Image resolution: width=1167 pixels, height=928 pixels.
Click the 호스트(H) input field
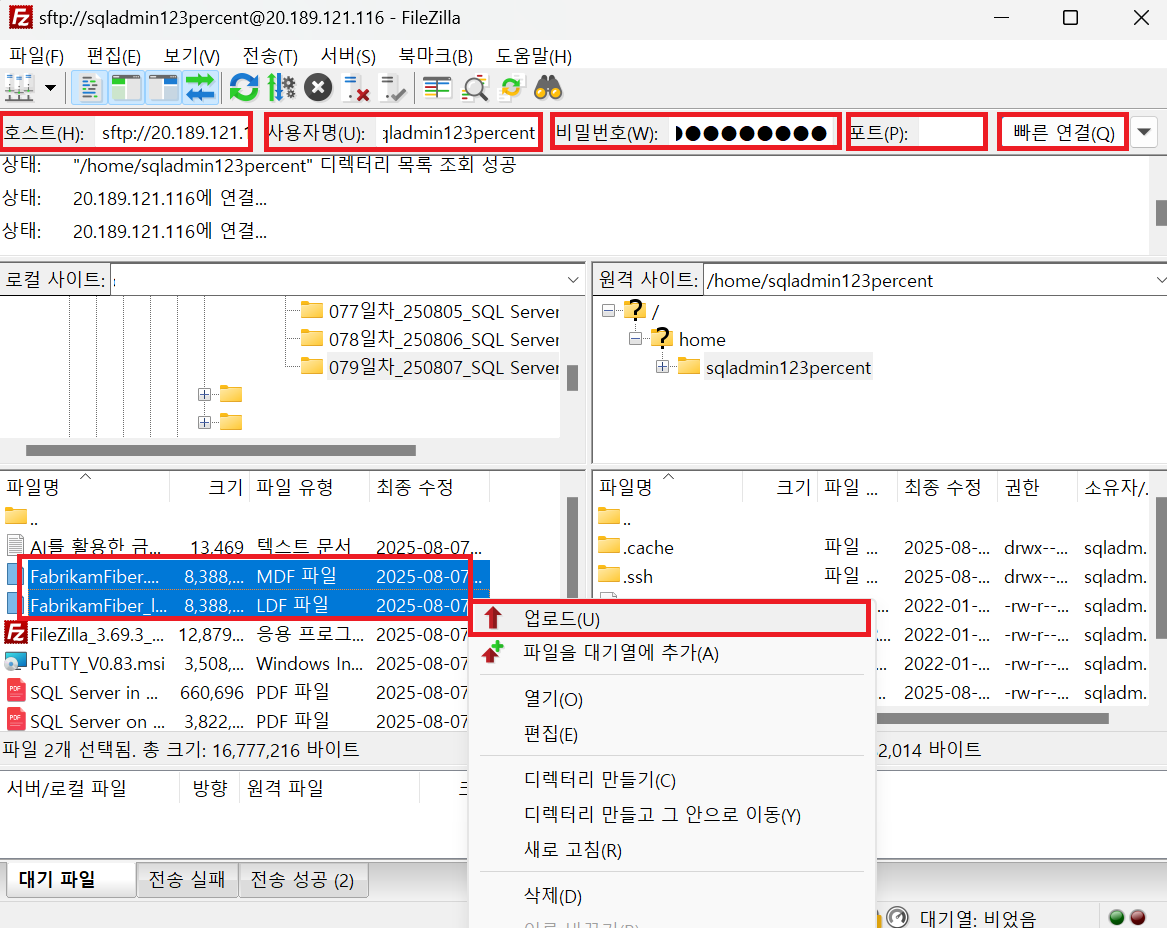point(173,133)
